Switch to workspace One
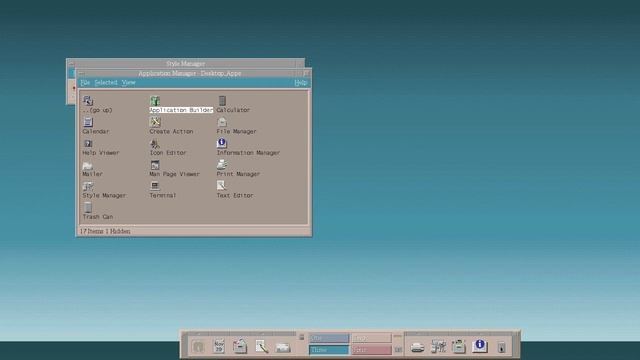This screenshot has height=360, width=640. pyautogui.click(x=329, y=338)
